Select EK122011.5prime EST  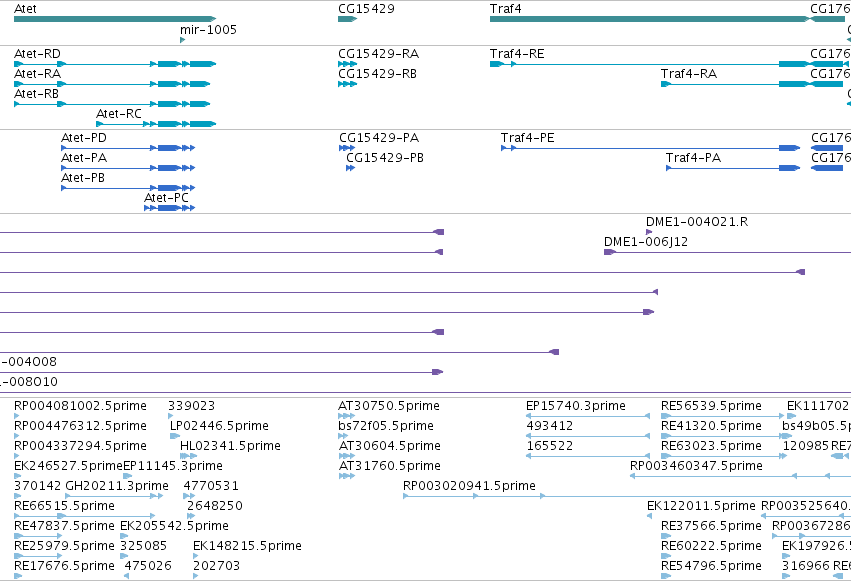[650, 516]
